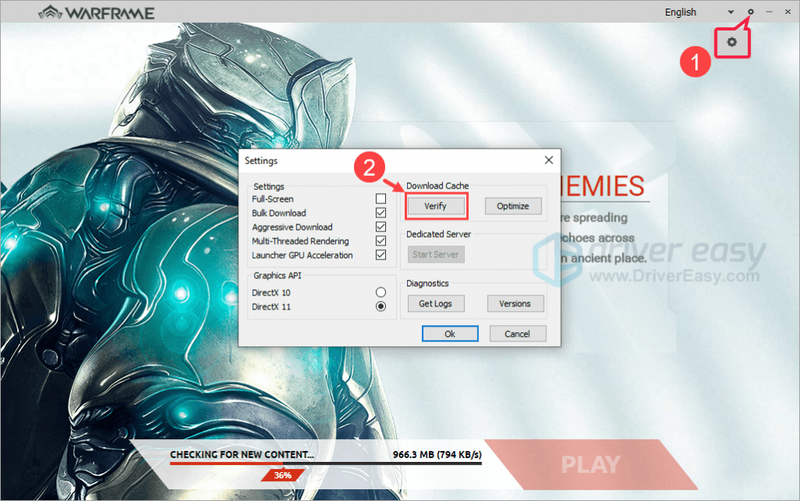This screenshot has height=501, width=800.
Task: Click the 36% progress indicator
Action: pyautogui.click(x=283, y=475)
